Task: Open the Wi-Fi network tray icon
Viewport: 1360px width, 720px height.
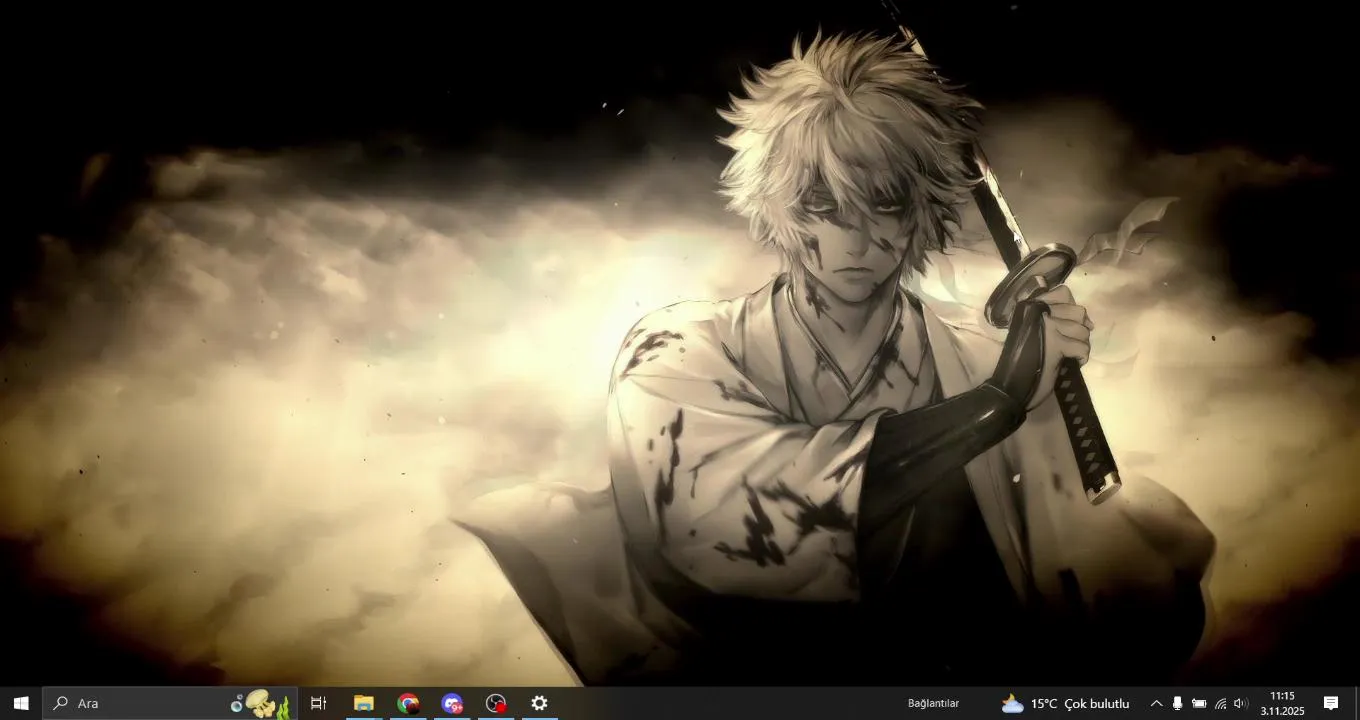Action: 1220,703
